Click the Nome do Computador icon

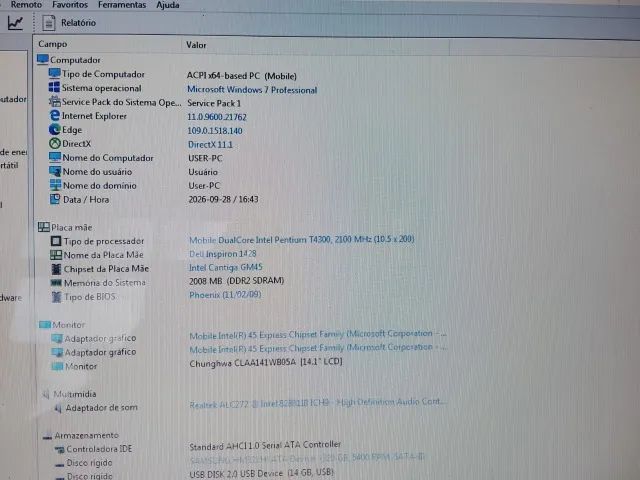click(x=55, y=158)
